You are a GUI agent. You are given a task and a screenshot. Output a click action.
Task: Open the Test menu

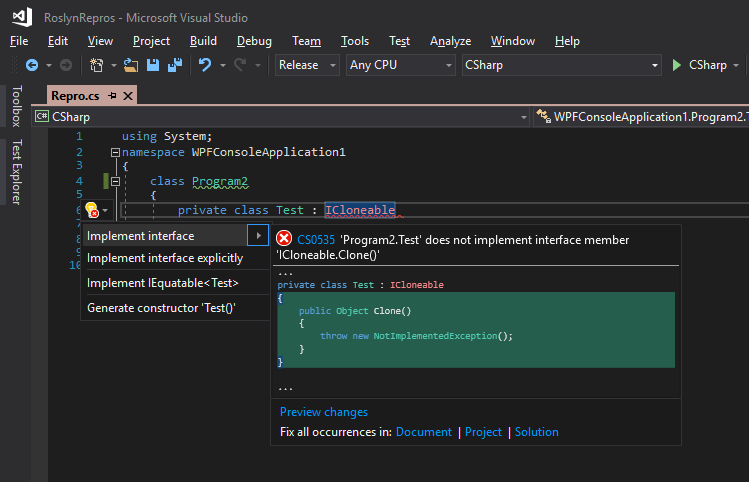pos(399,41)
